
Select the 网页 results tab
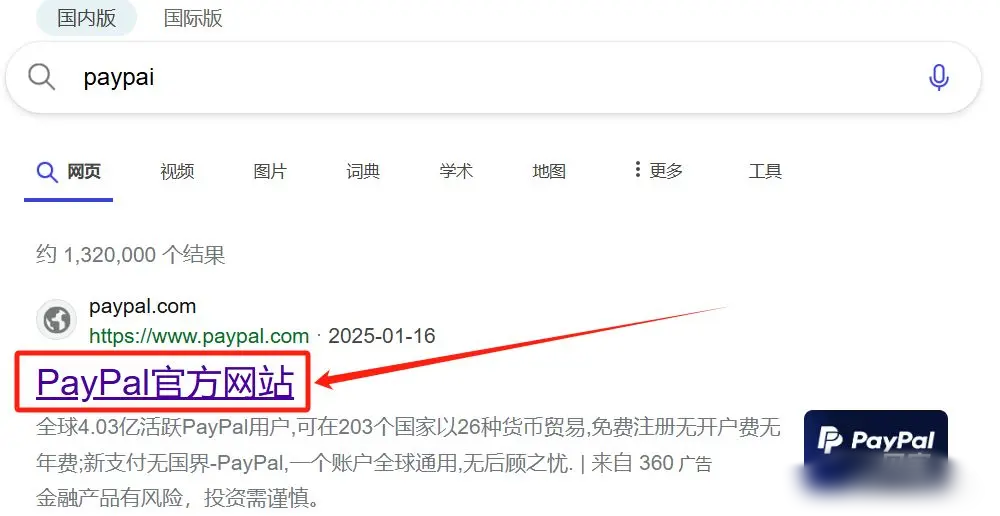(x=68, y=172)
